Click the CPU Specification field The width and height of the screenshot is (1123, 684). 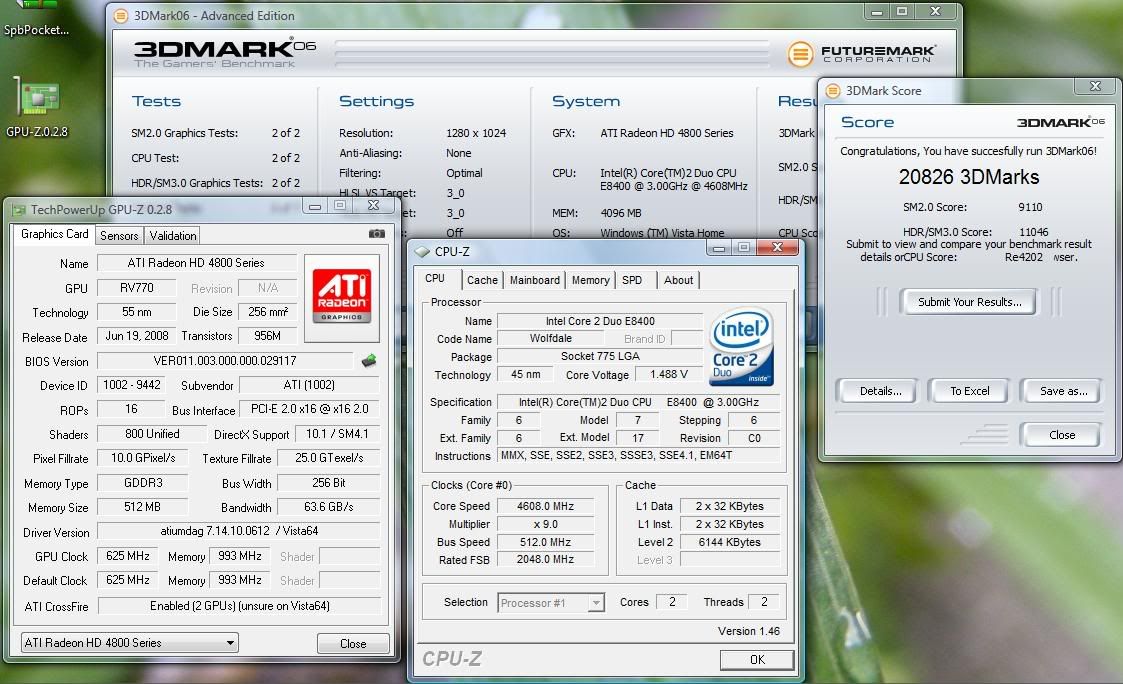[x=638, y=403]
